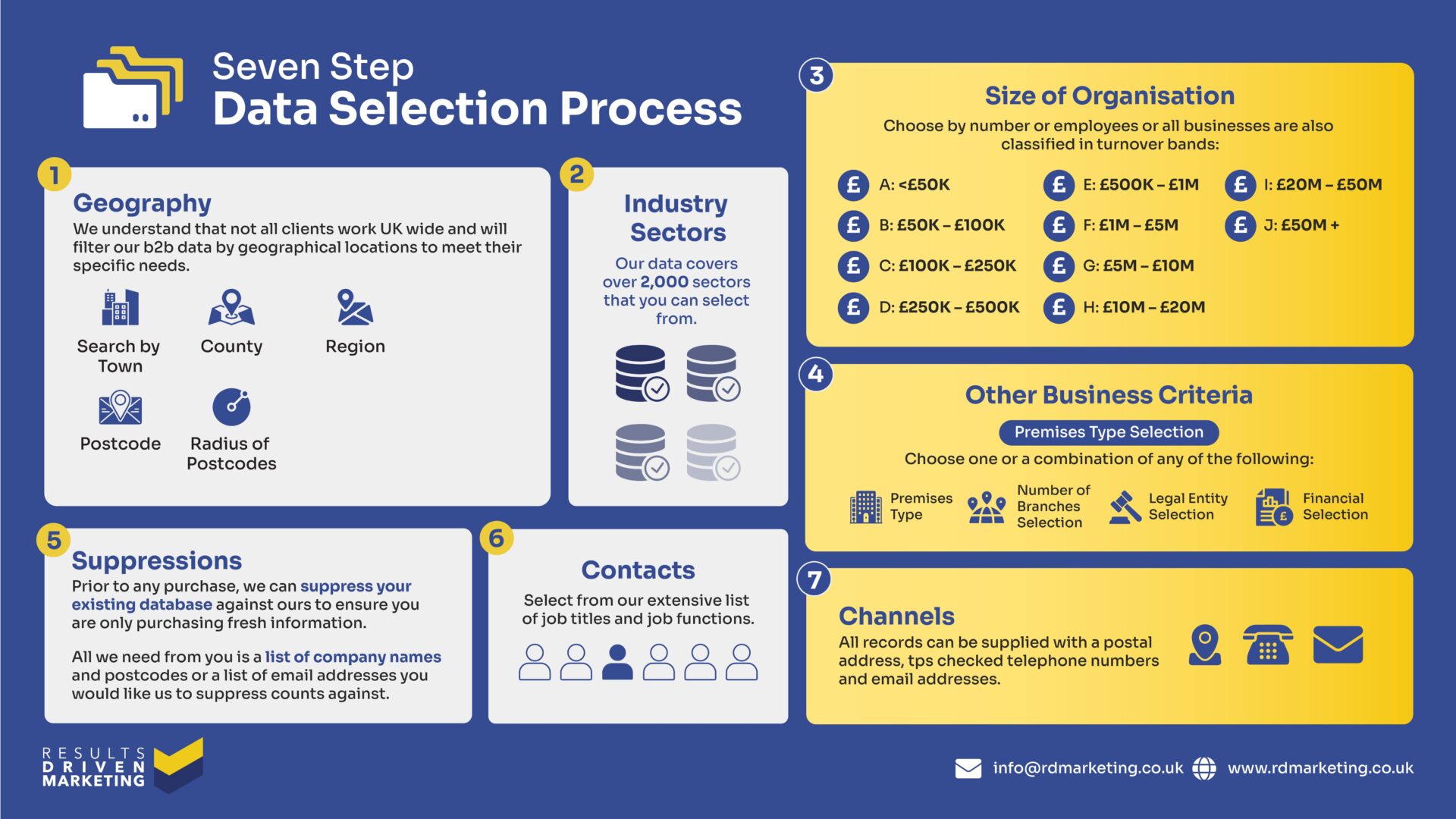Select the Financial Selection icon
This screenshot has height=819, width=1456.
[x=1263, y=512]
